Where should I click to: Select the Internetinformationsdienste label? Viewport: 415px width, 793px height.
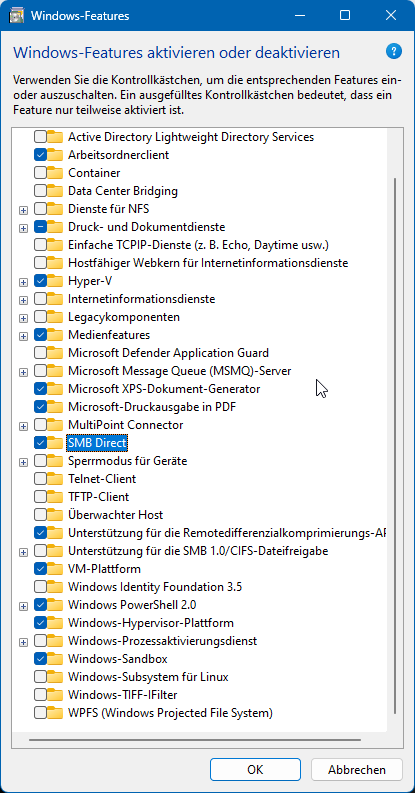pos(142,299)
